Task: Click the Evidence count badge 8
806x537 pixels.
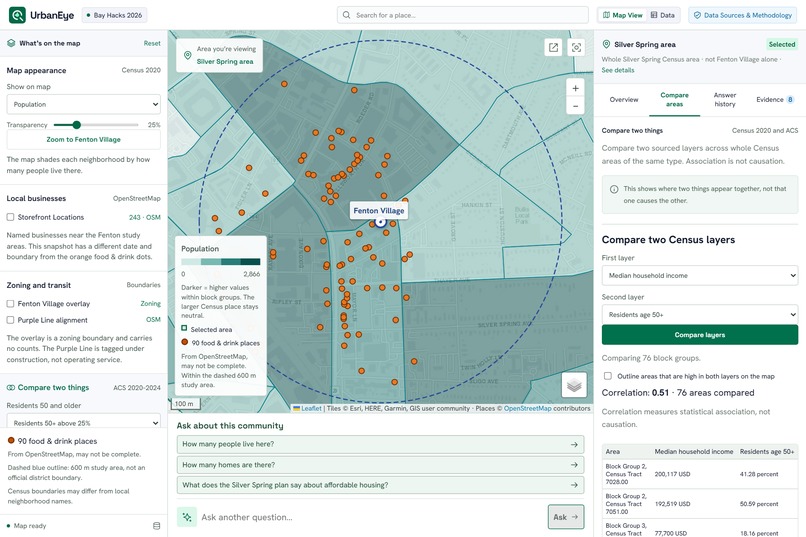Action: (x=790, y=100)
